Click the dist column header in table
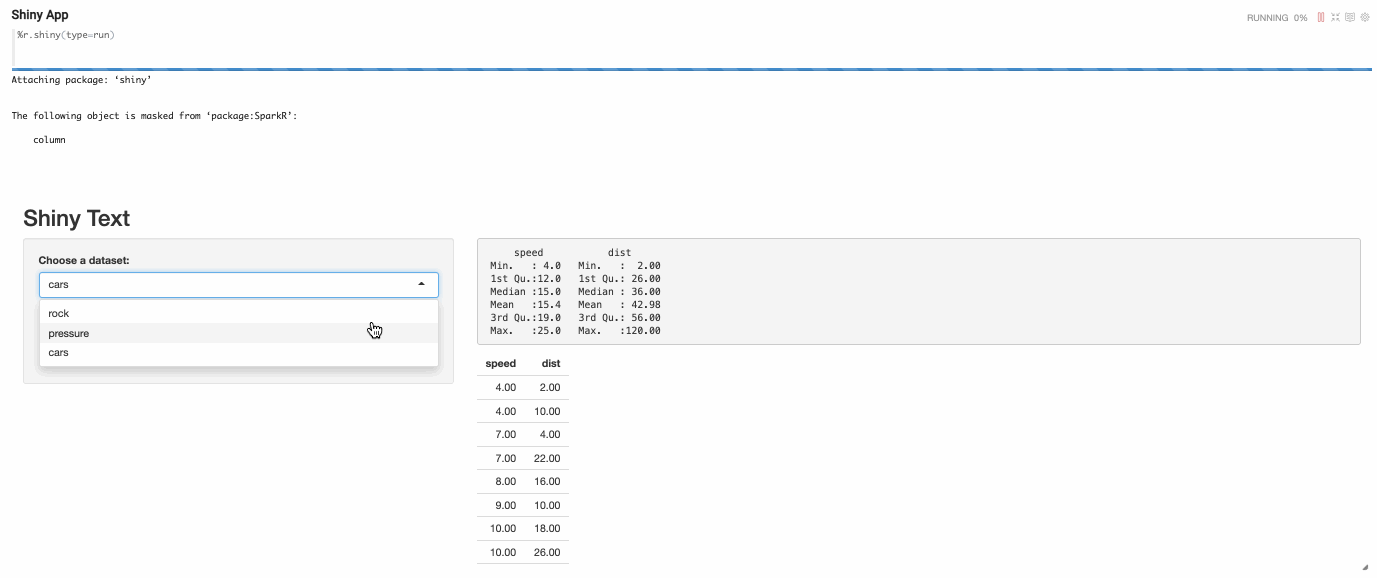 pos(550,364)
